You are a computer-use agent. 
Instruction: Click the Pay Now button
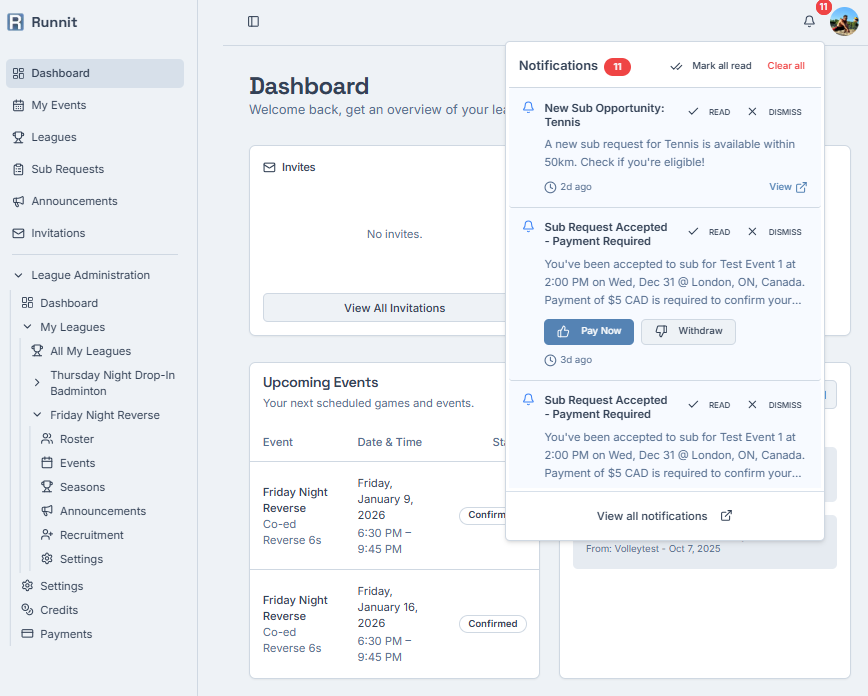pos(588,331)
